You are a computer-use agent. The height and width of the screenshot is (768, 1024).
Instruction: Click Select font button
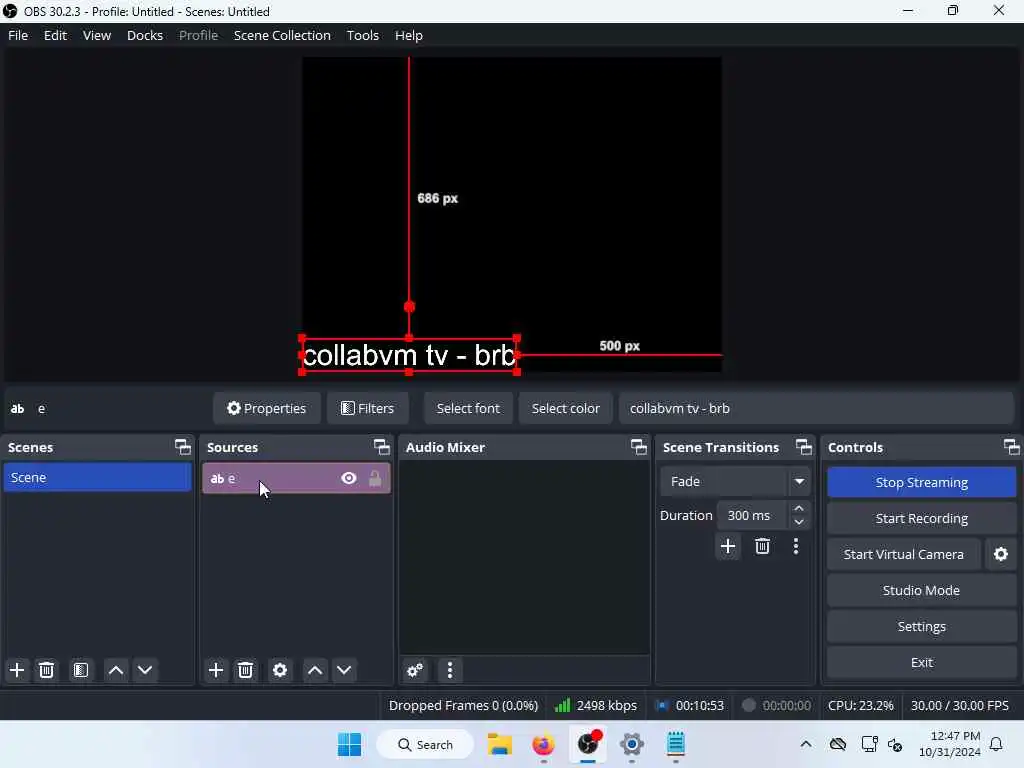[x=468, y=409]
